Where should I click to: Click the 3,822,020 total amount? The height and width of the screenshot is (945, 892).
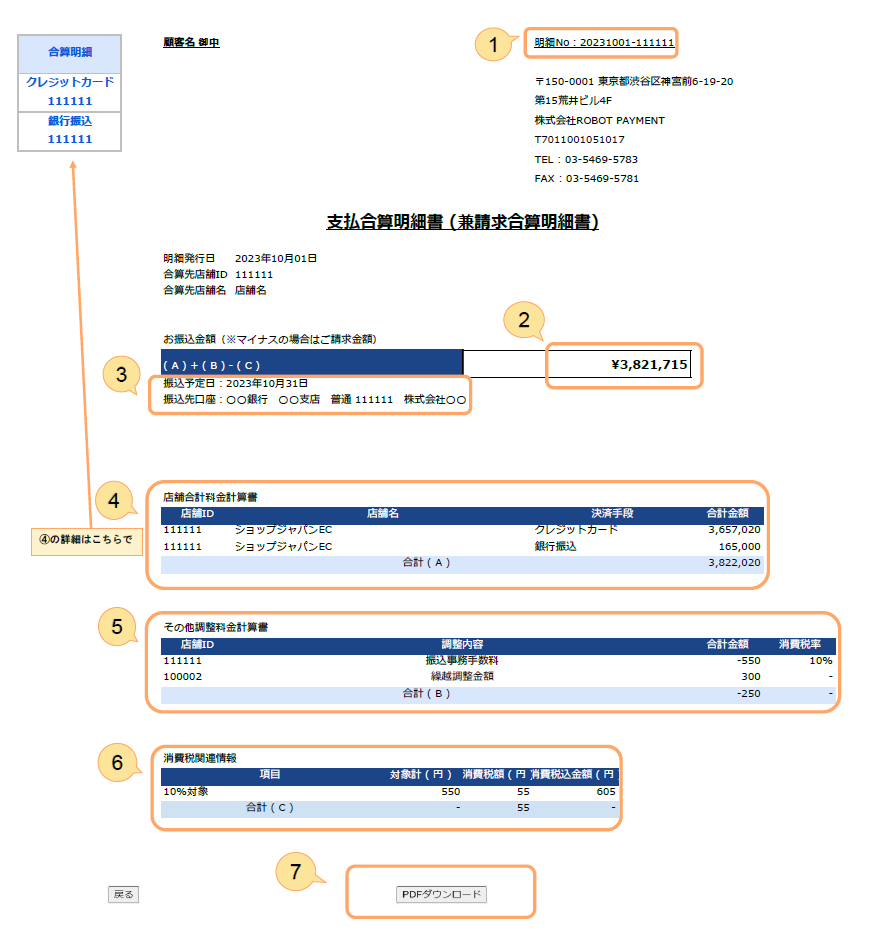point(734,563)
